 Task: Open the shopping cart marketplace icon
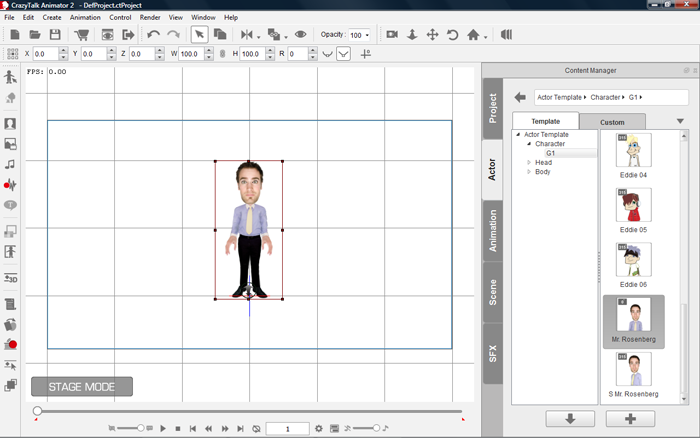click(82, 34)
